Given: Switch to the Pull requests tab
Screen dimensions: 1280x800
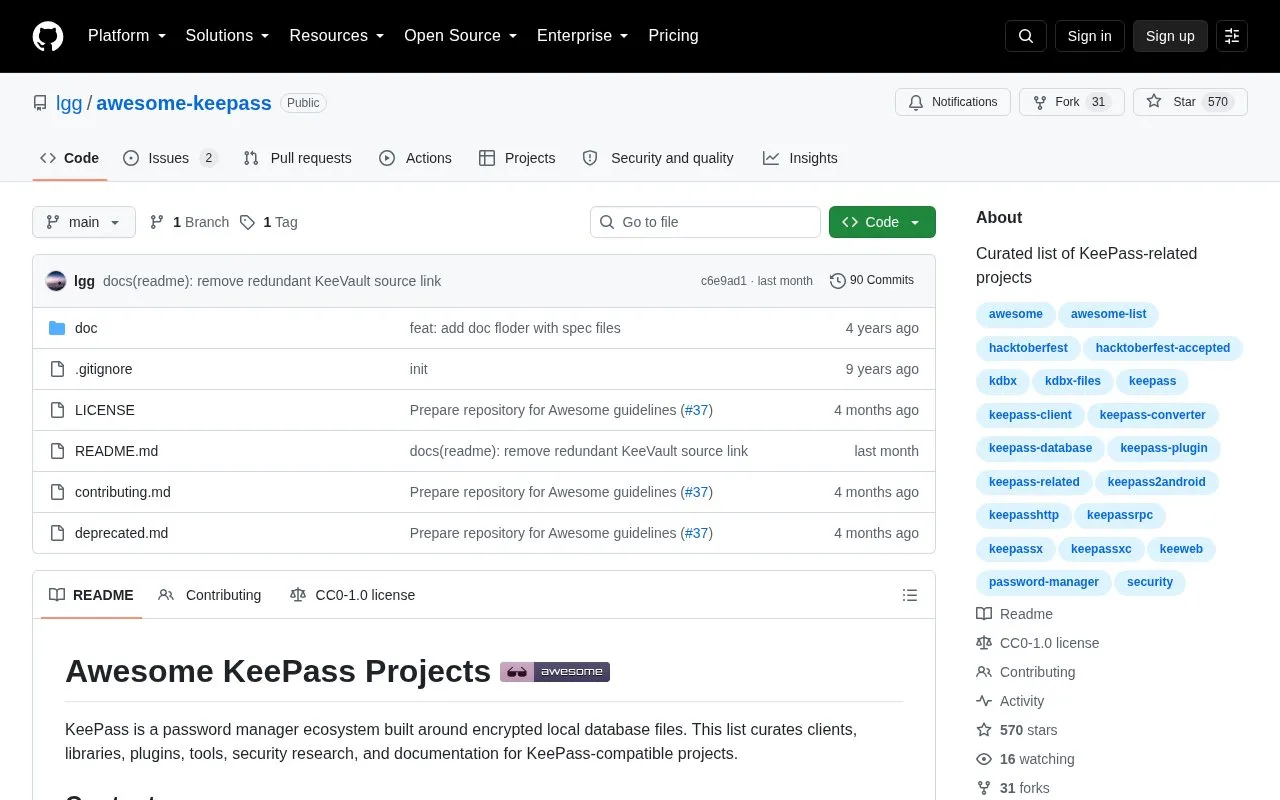Looking at the screenshot, I should click(297, 158).
